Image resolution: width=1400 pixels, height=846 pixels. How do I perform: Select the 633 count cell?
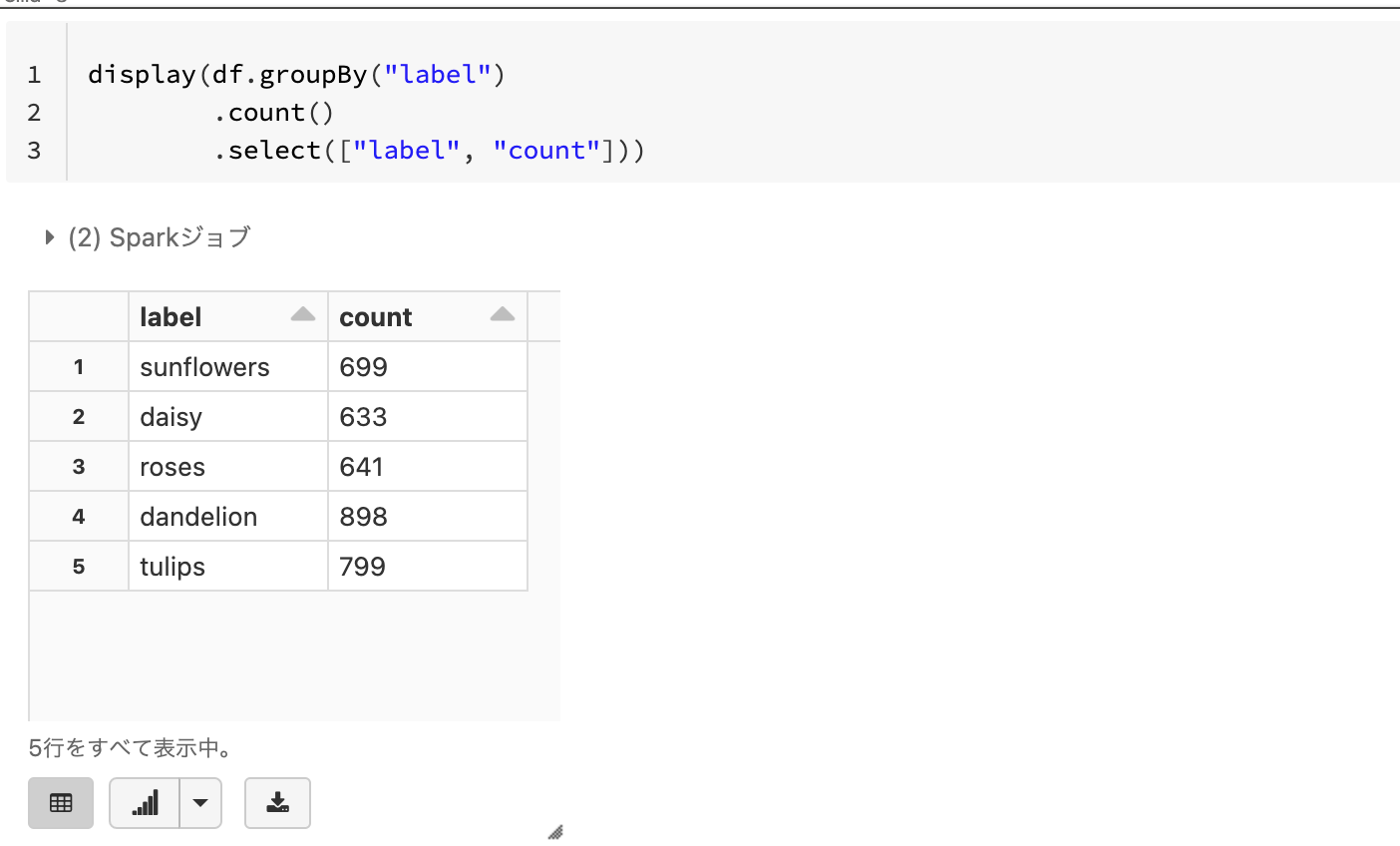click(x=428, y=417)
